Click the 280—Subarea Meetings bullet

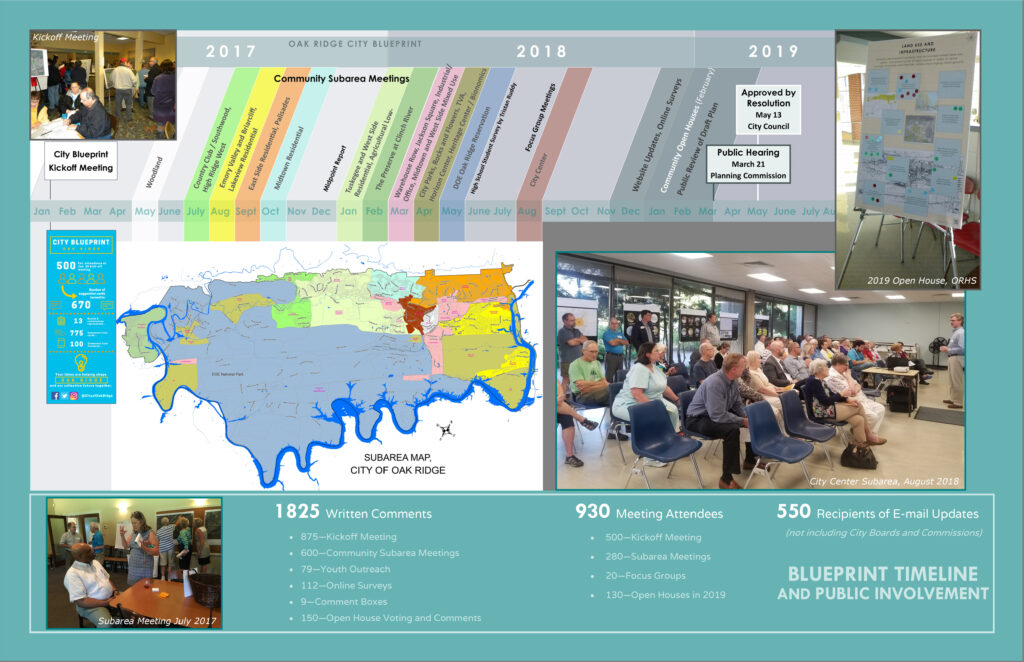pos(658,556)
